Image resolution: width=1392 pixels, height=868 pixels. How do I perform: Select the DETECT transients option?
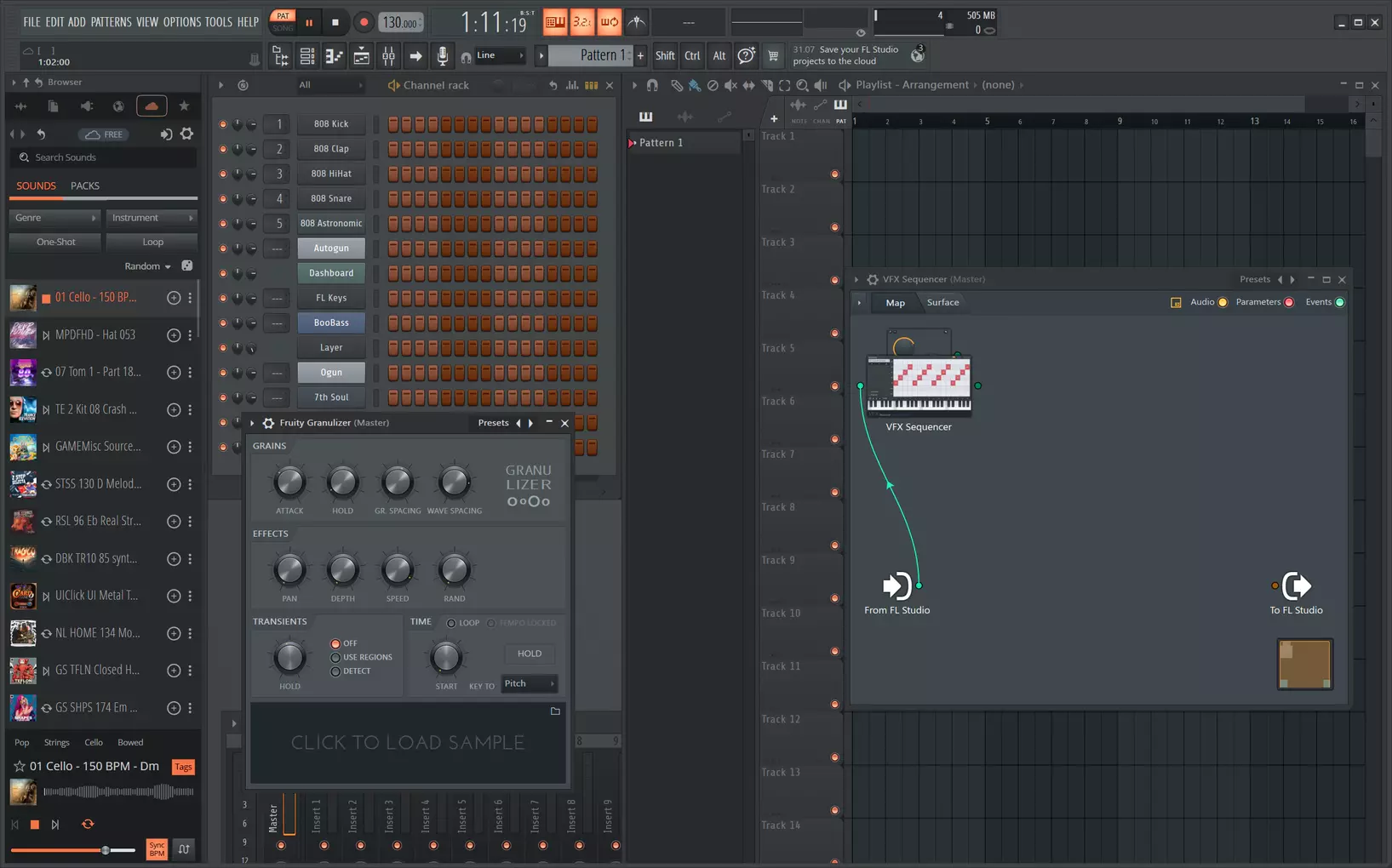(335, 671)
